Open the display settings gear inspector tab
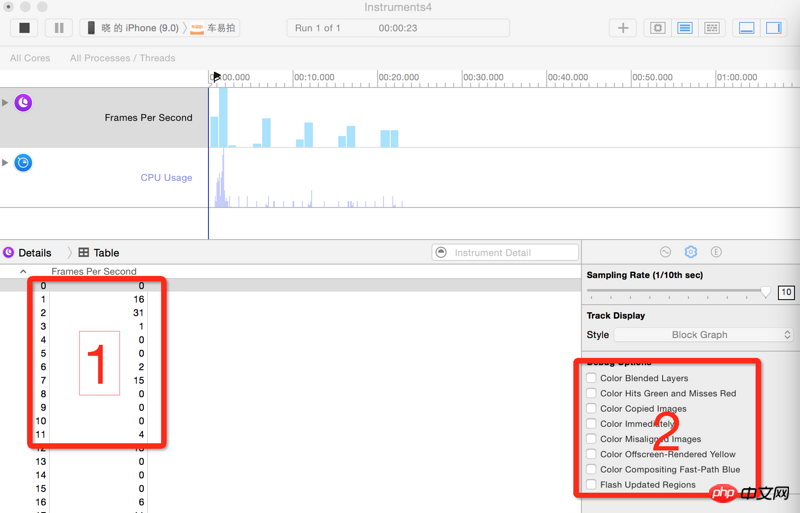Screen dimensions: 800x513 coord(690,252)
